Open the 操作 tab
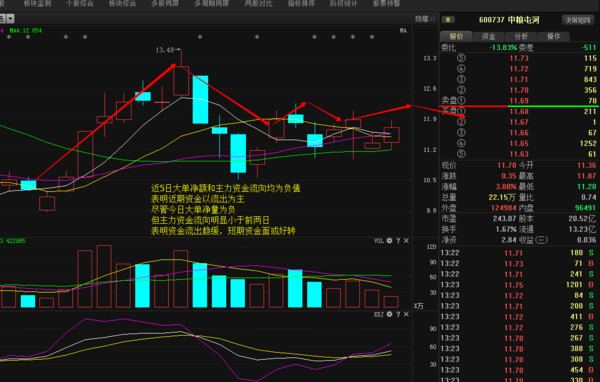The image size is (600, 382). 553,36
